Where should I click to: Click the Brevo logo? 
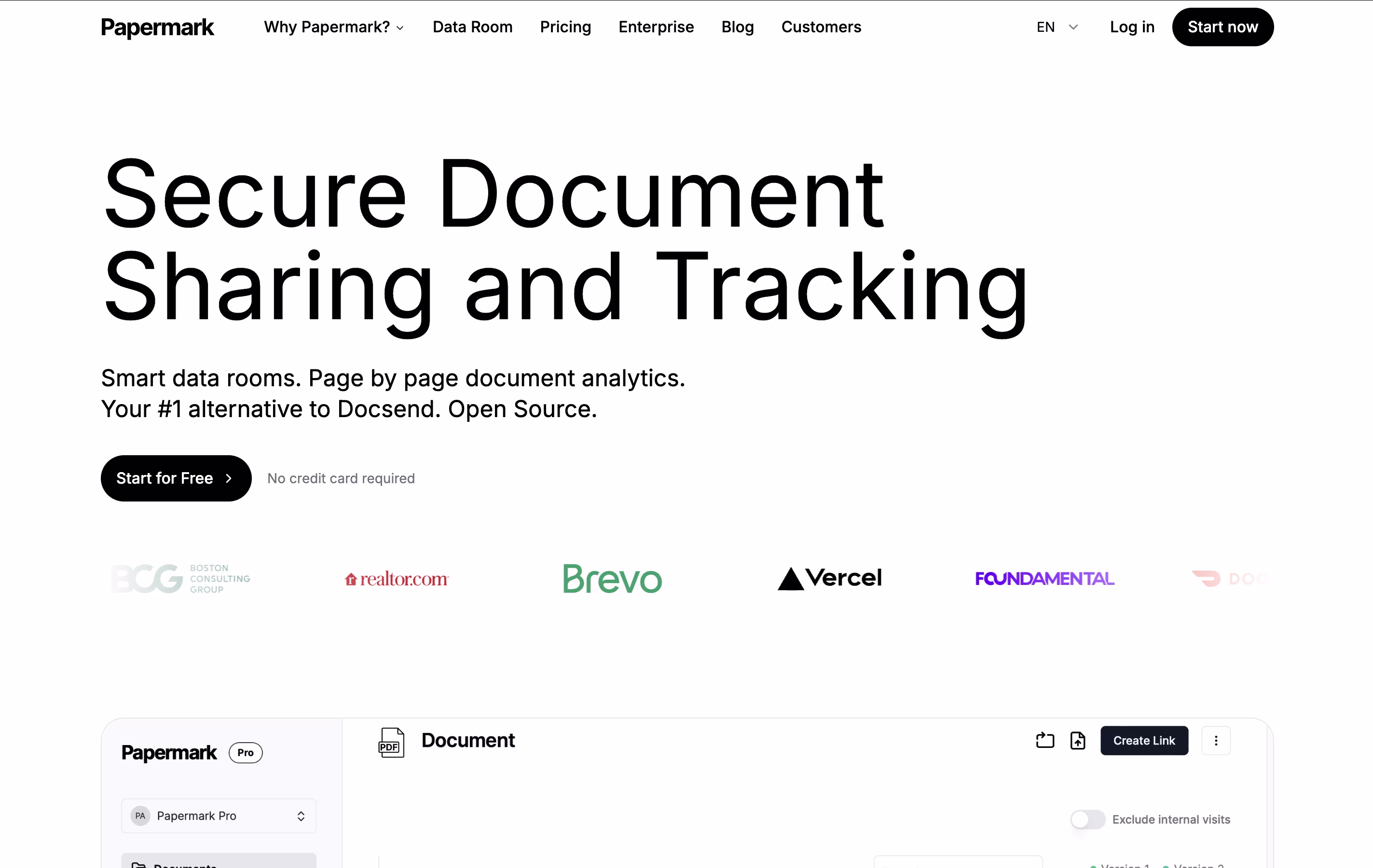(x=612, y=579)
